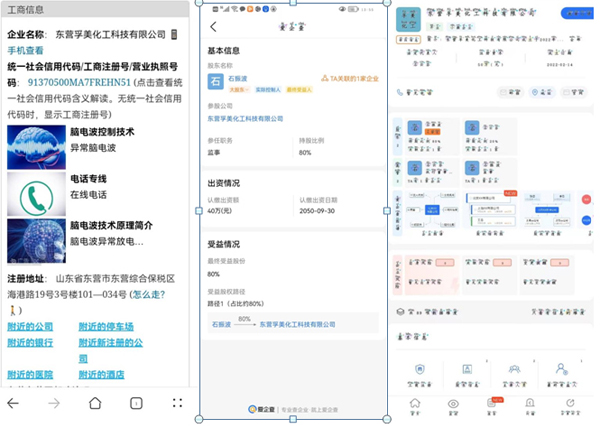Open the 附近的公司 link
Viewport: 600px width, 428px height.
30,327
